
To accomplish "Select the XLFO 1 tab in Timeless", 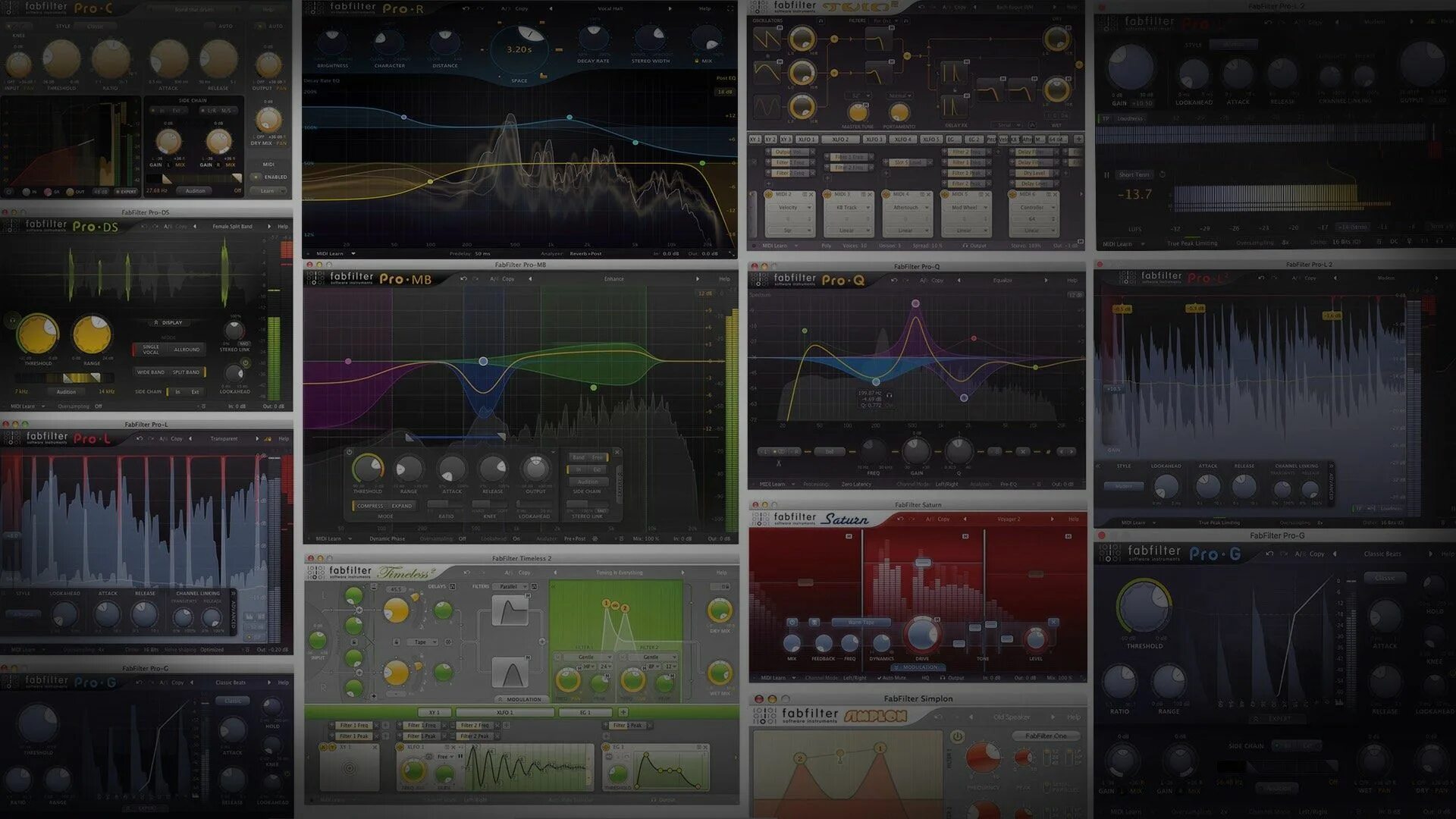I will 504,712.
